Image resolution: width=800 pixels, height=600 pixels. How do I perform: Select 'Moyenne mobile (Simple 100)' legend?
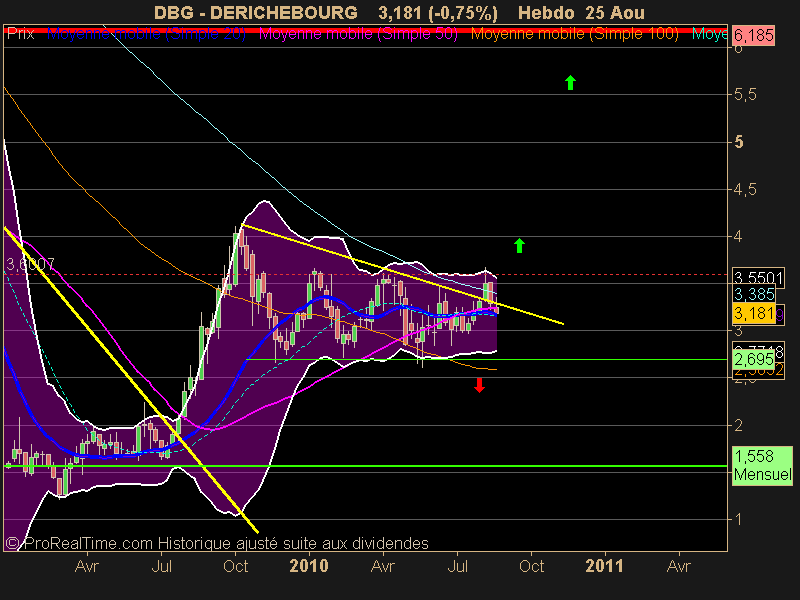[574, 34]
